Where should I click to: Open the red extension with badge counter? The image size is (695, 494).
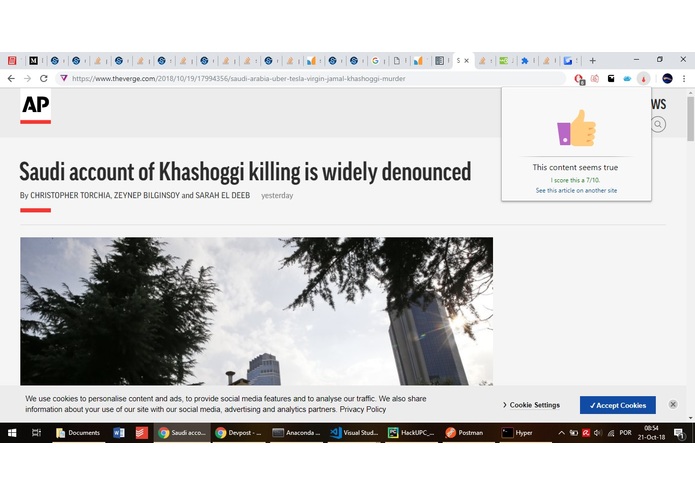pos(579,79)
